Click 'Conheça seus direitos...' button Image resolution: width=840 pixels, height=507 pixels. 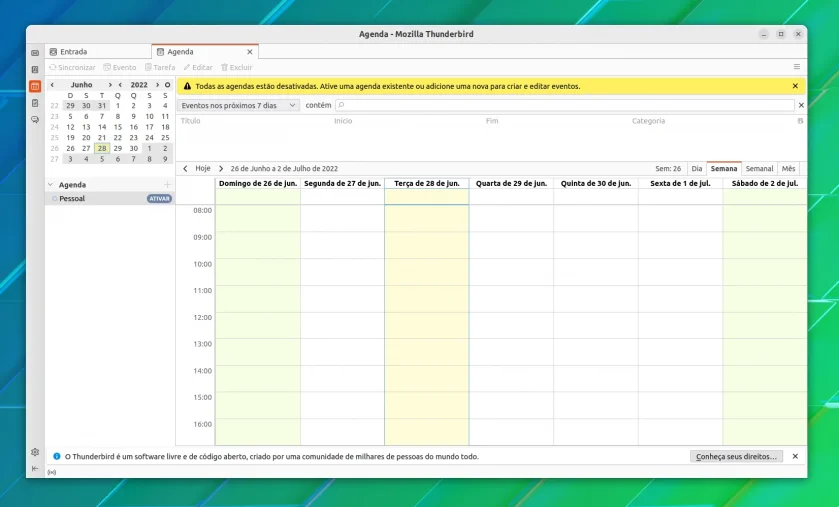[x=736, y=457]
